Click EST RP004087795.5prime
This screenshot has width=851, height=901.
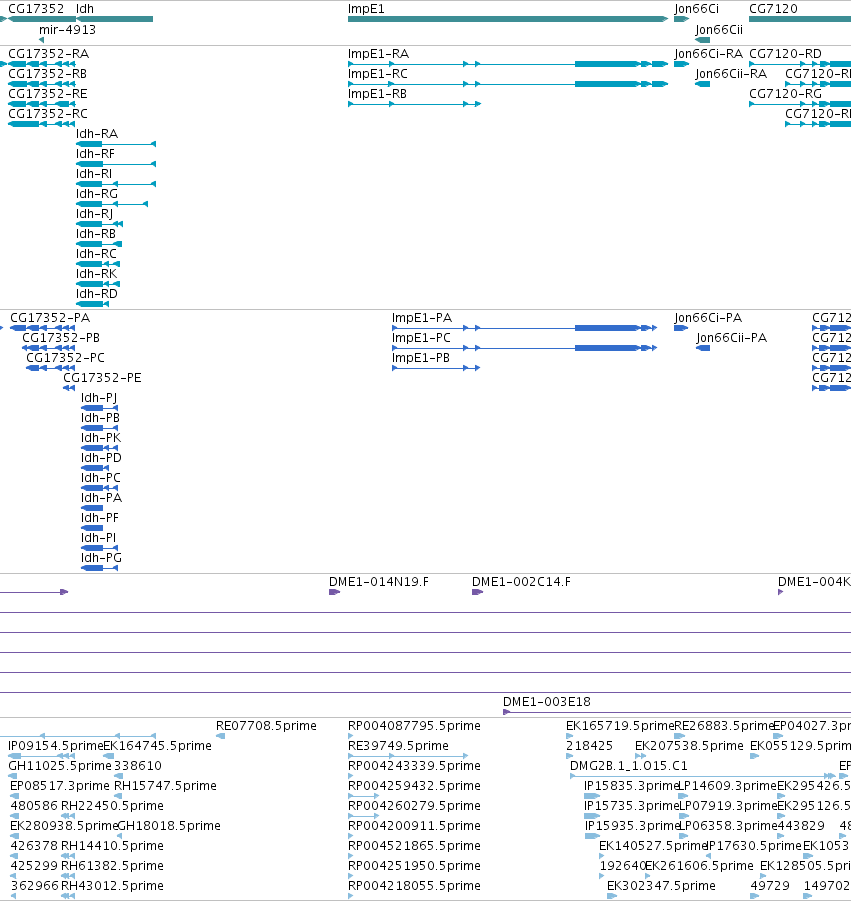click(414, 726)
